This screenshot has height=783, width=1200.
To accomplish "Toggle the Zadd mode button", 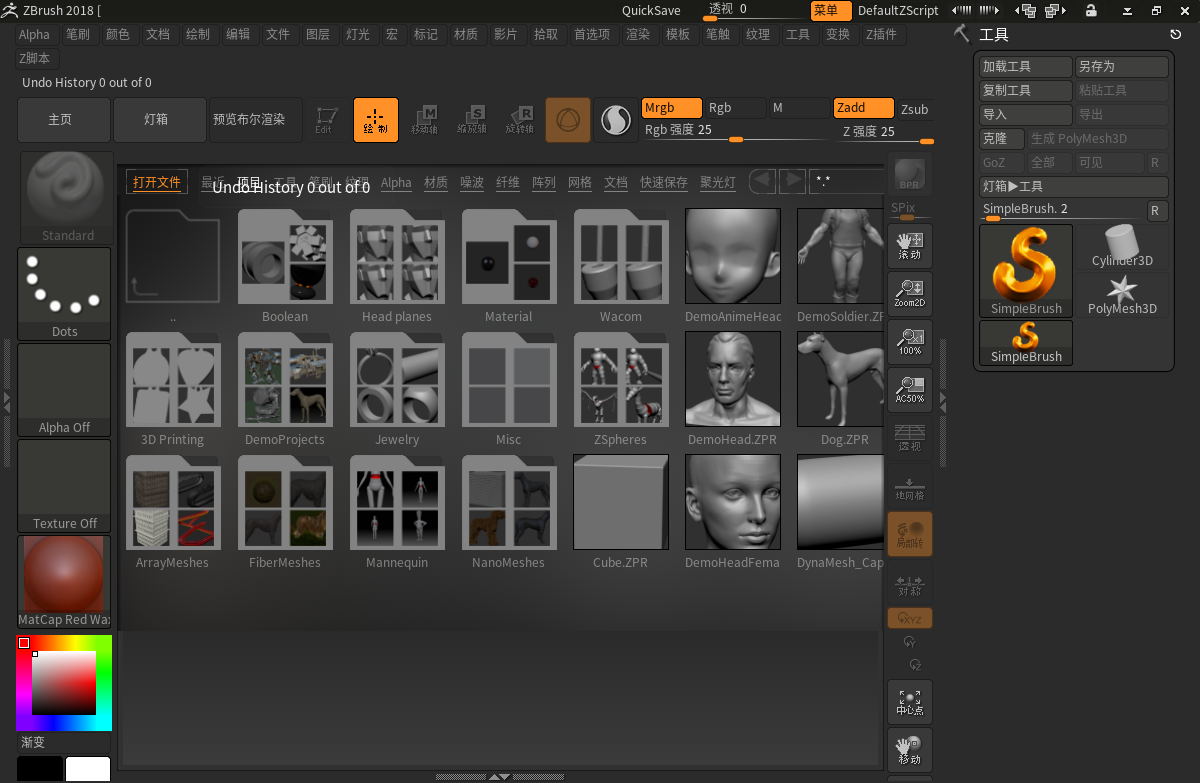I will tap(863, 108).
